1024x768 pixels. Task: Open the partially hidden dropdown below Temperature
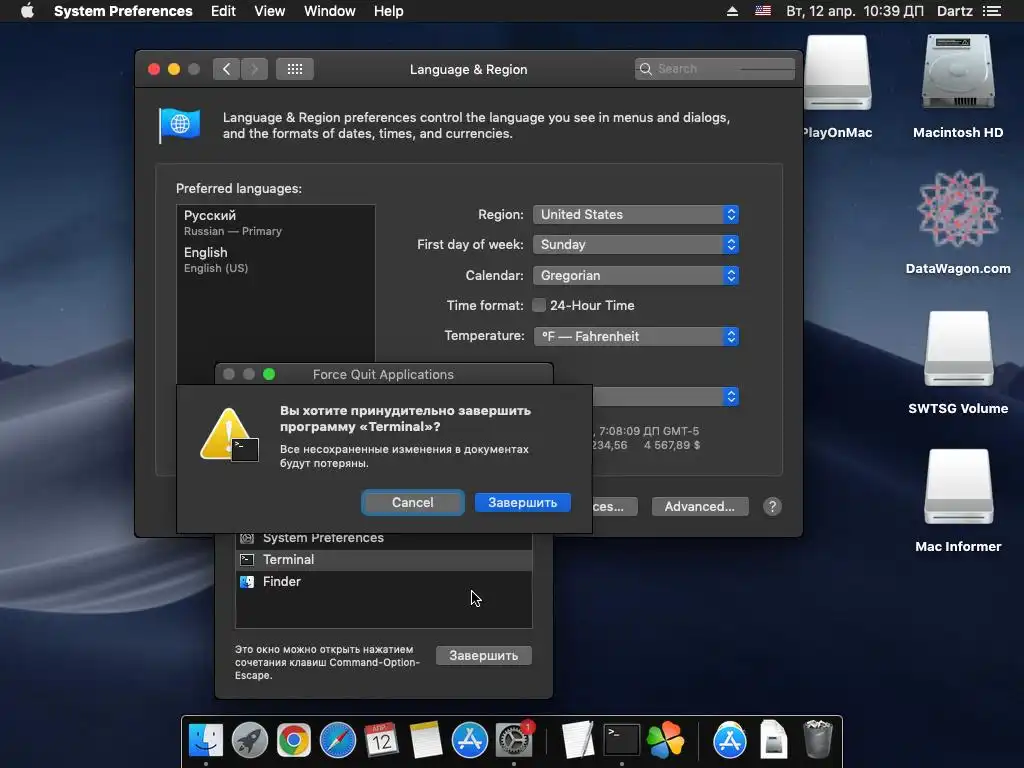click(666, 396)
